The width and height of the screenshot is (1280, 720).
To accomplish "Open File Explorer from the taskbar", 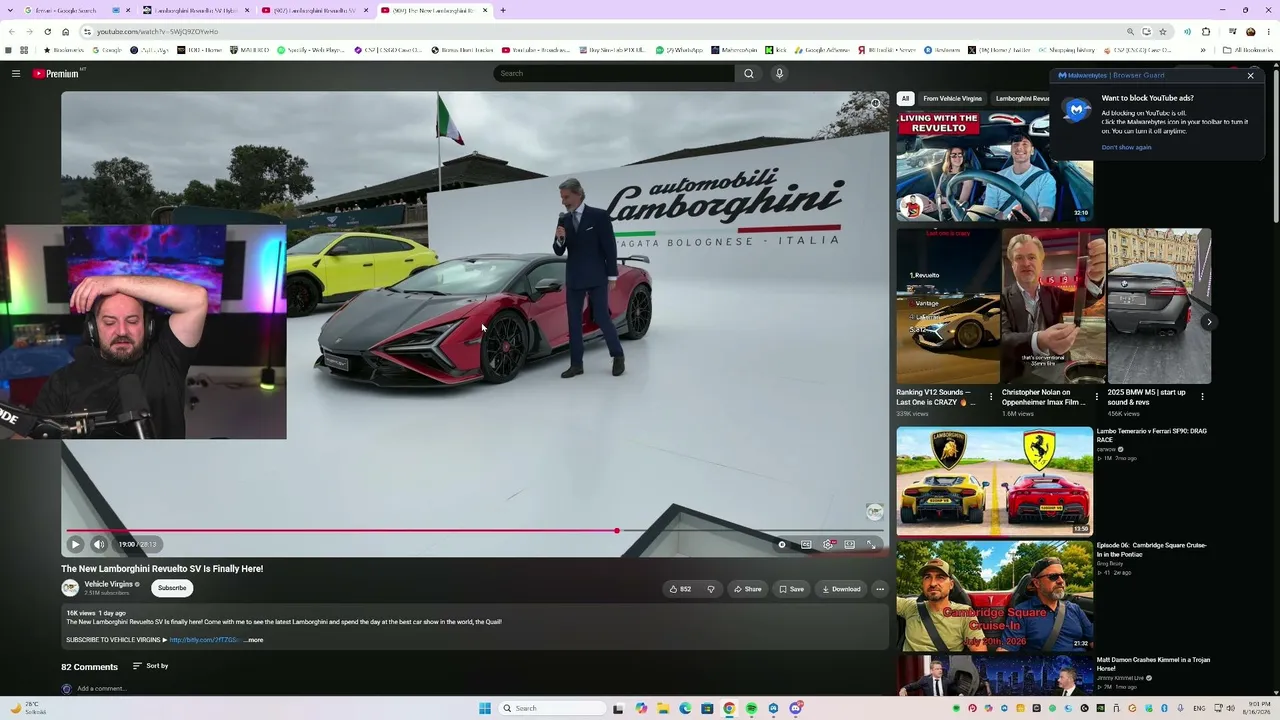I will tap(663, 708).
